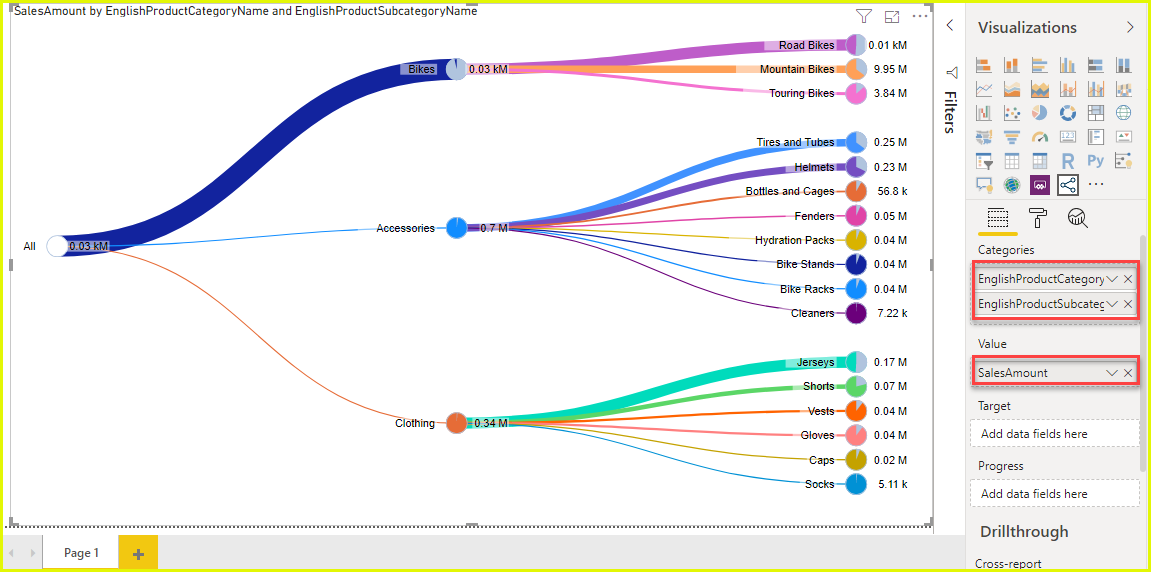
Task: Expand EnglishProductCategory field options
Action: pyautogui.click(x=1112, y=280)
